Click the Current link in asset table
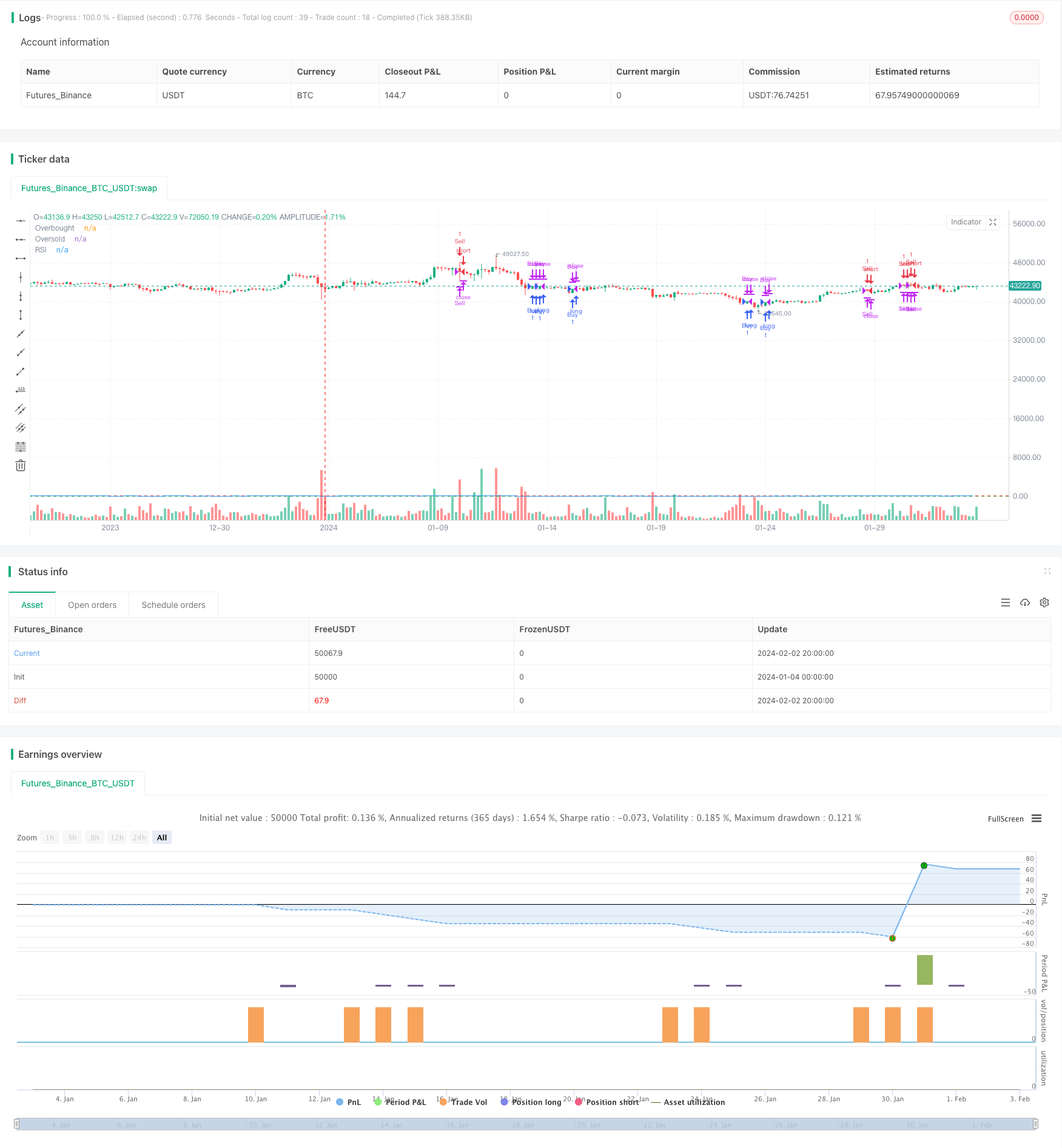Screen dimensions: 1062x1148 27,653
